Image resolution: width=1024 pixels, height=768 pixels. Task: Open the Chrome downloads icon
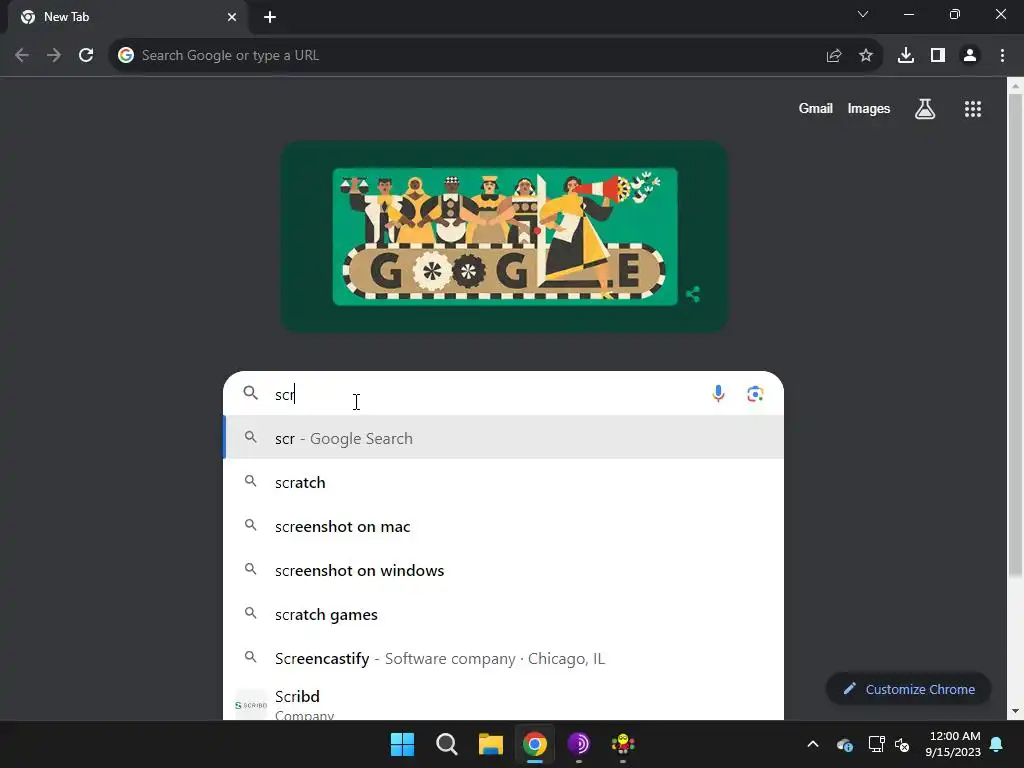[x=906, y=56]
